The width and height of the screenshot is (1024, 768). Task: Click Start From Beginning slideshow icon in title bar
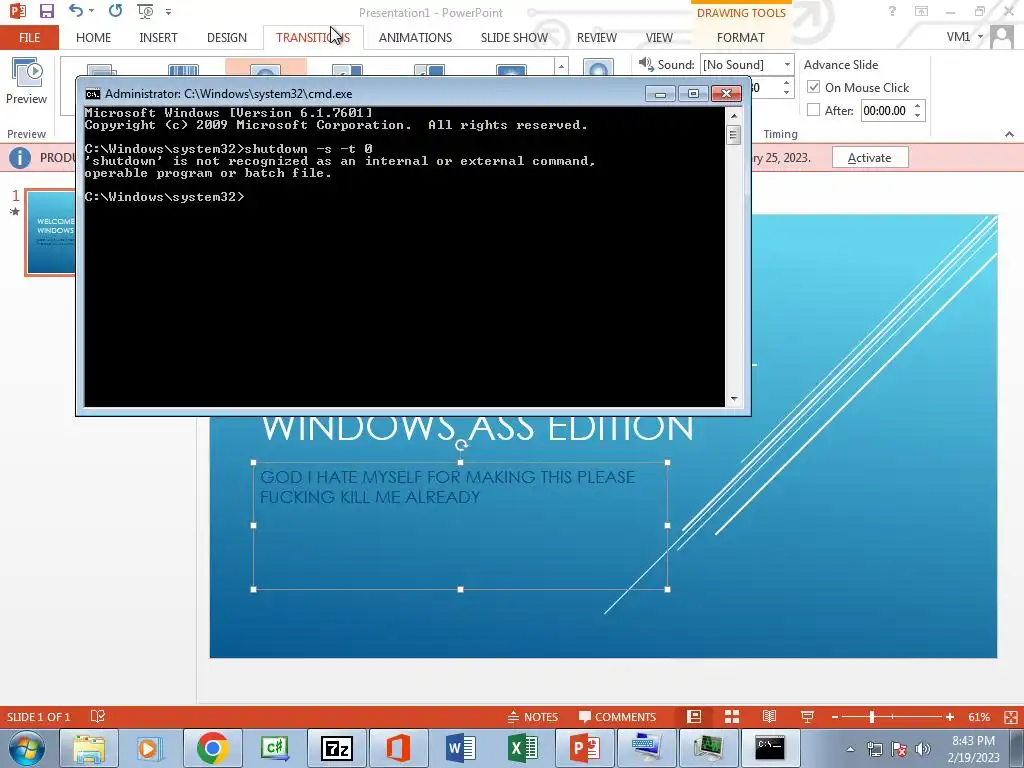click(145, 11)
